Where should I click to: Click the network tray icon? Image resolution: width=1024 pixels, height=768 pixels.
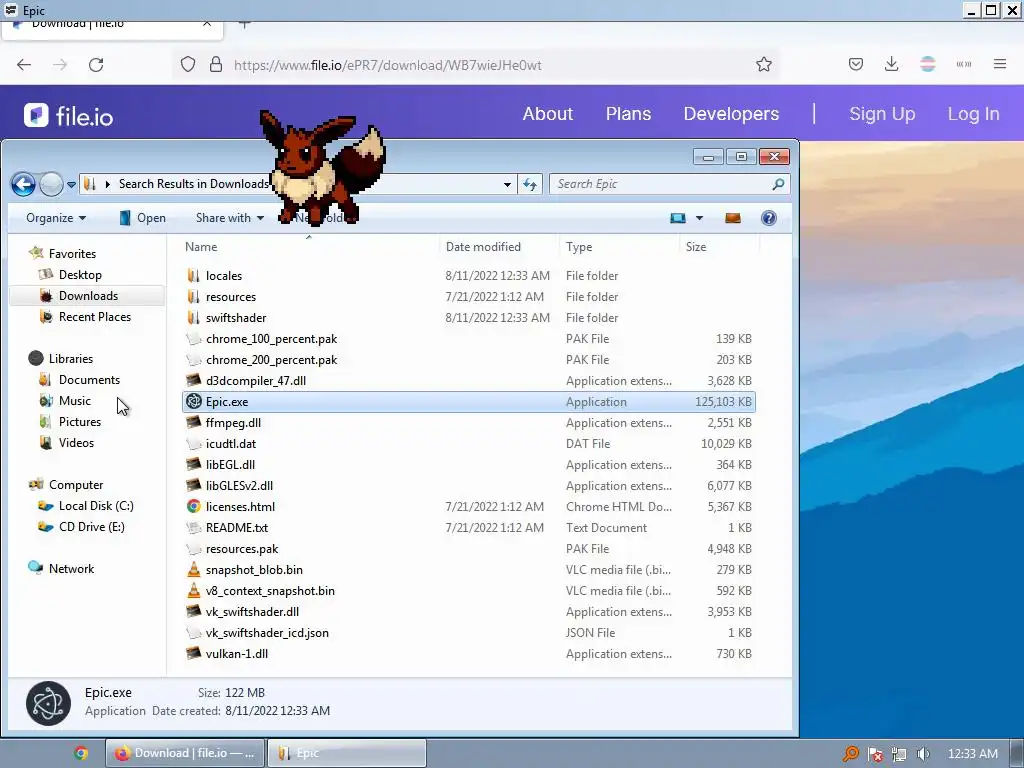point(899,754)
